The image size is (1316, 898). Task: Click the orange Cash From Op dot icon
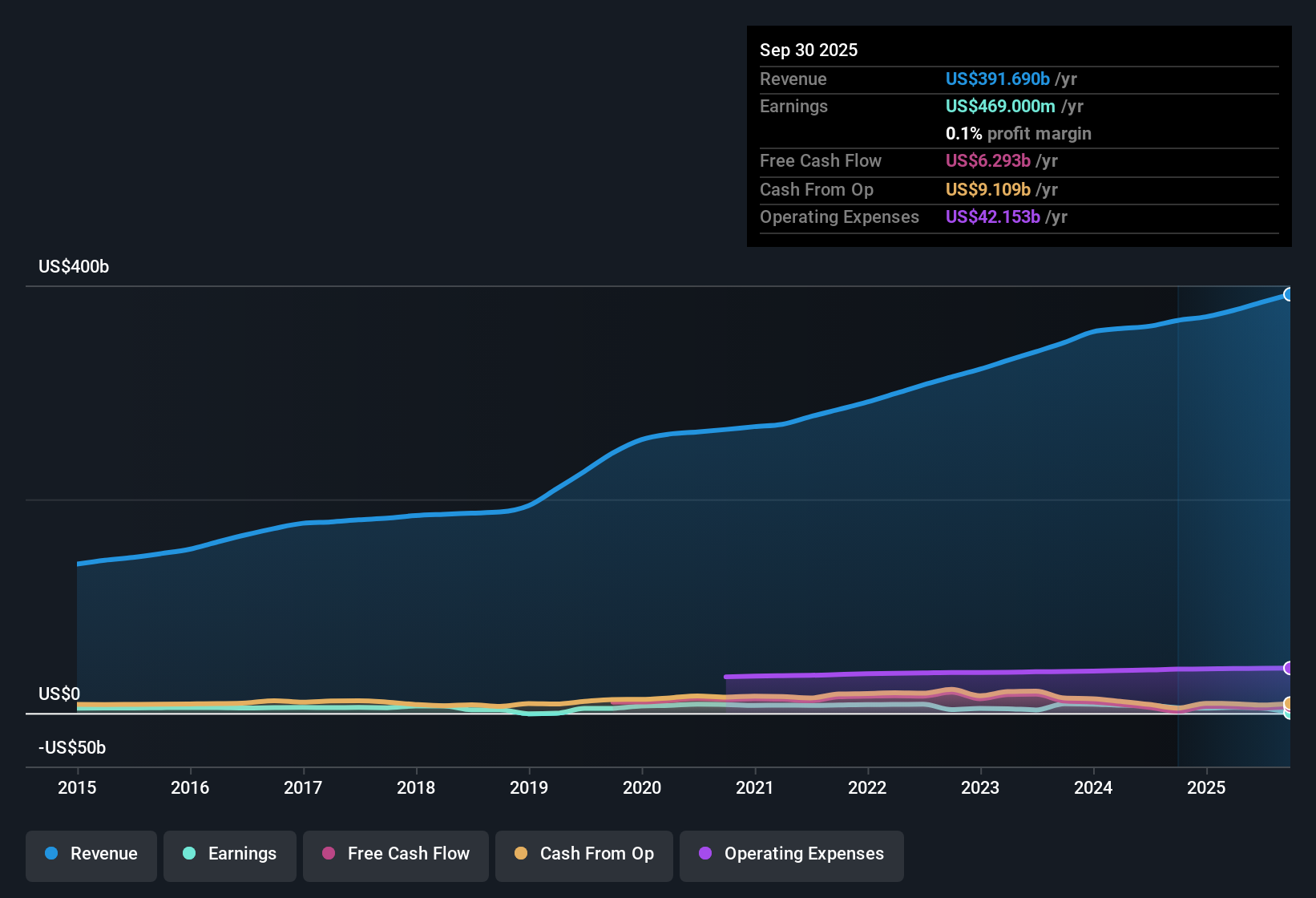point(521,854)
